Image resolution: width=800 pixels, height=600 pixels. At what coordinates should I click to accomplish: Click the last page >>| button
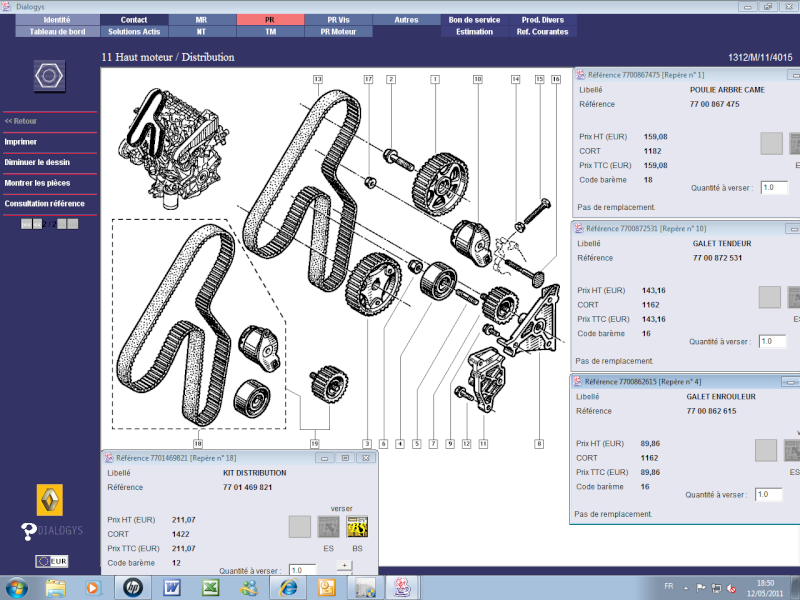(x=73, y=224)
